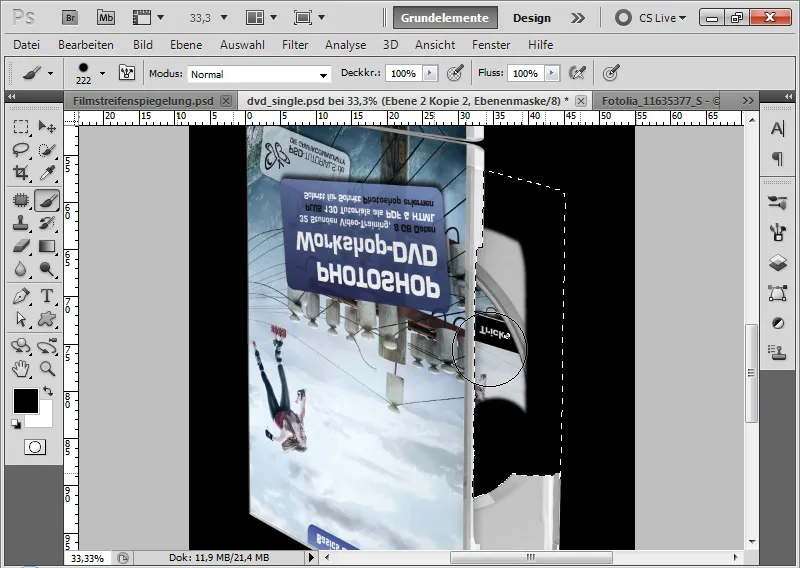Select the Eyedropper tool

pos(47,172)
